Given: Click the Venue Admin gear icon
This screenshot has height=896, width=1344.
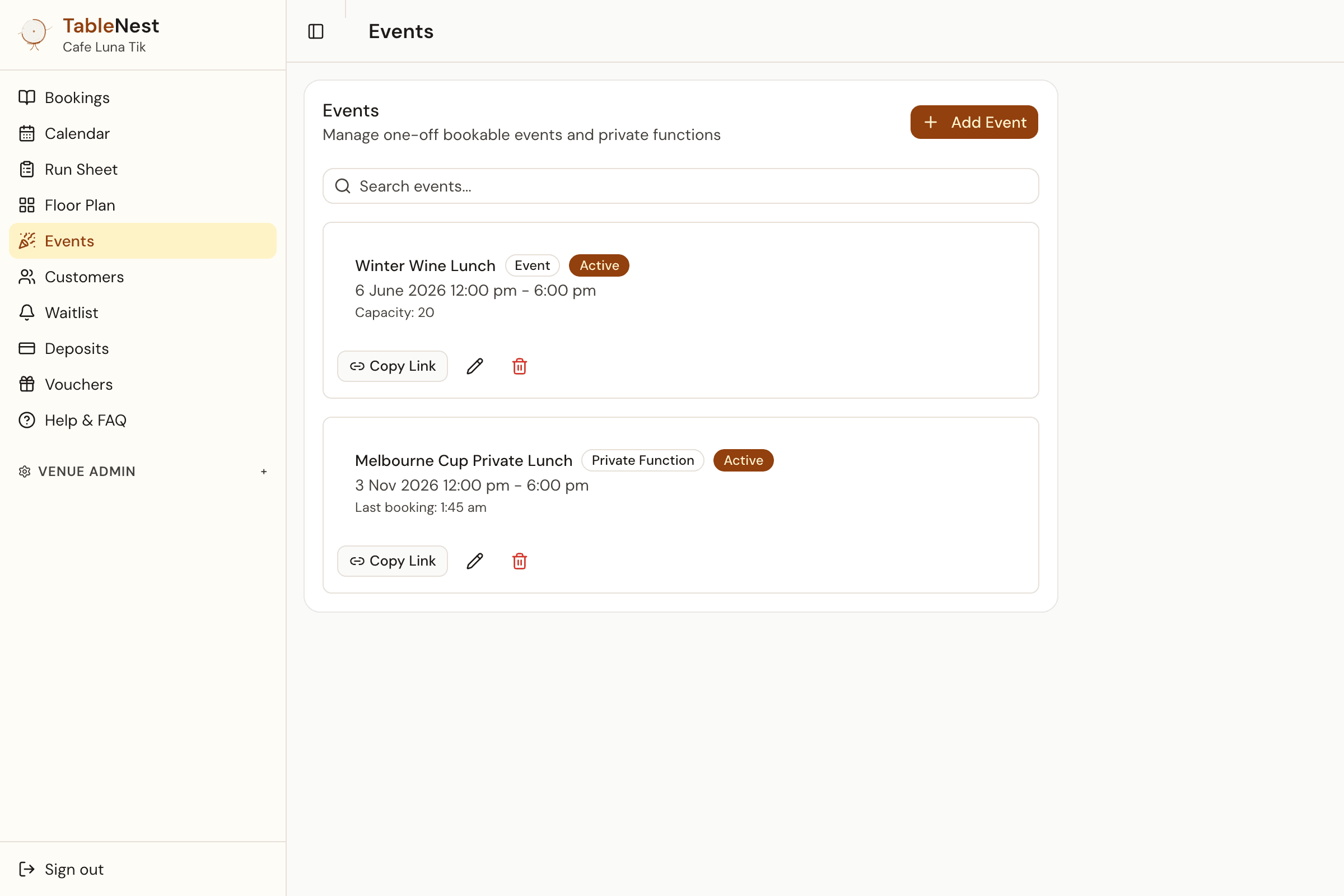Looking at the screenshot, I should point(25,472).
